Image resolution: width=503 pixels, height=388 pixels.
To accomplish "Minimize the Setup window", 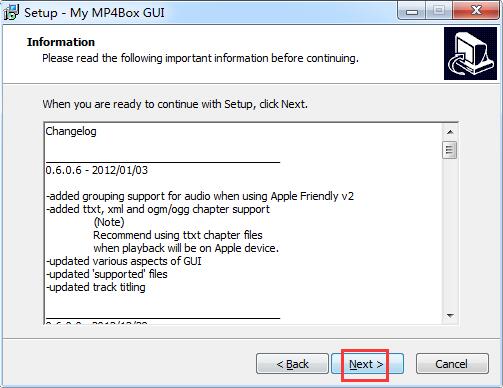I will pos(412,12).
